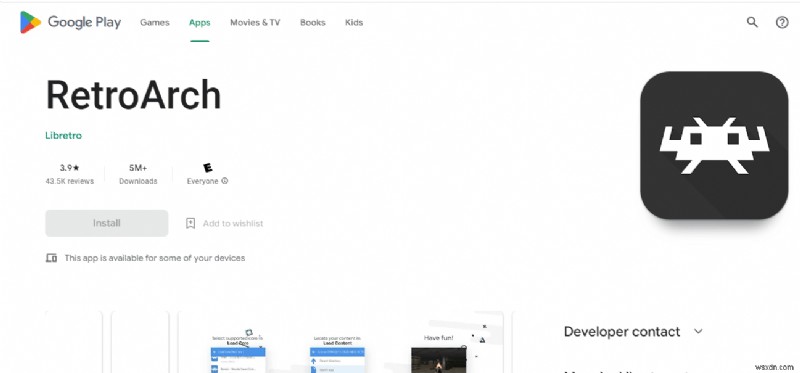Screen dimensions: 800x373
Task: Click the Google Play logo
Action: (70, 22)
